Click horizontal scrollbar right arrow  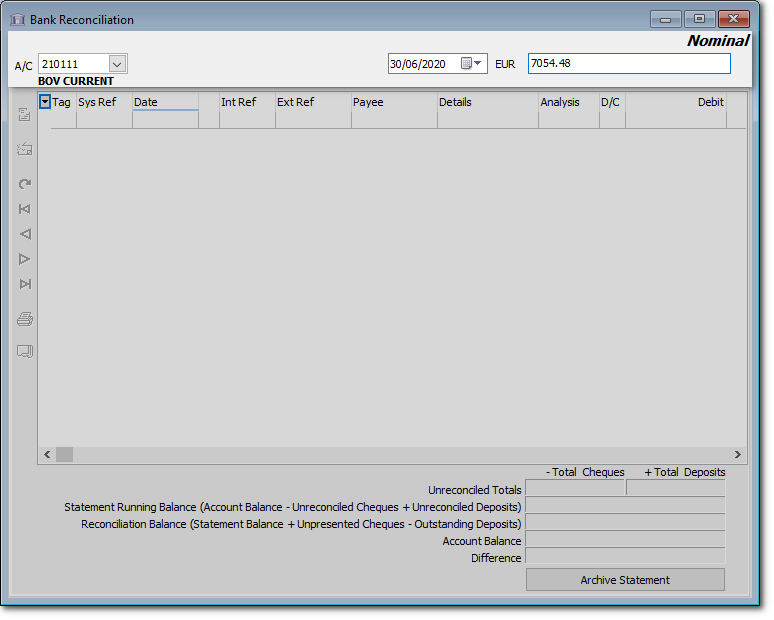pos(737,455)
